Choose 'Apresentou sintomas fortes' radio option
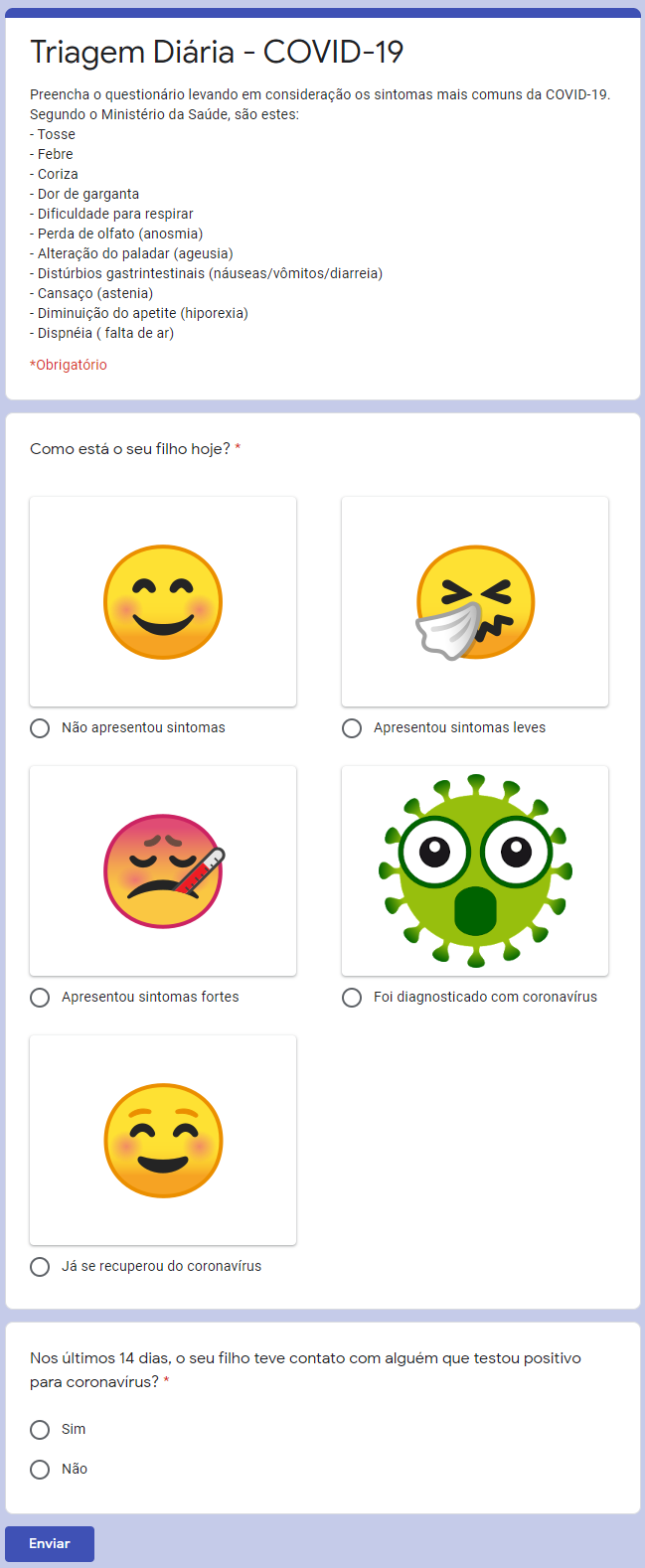The image size is (645, 1568). click(x=40, y=998)
